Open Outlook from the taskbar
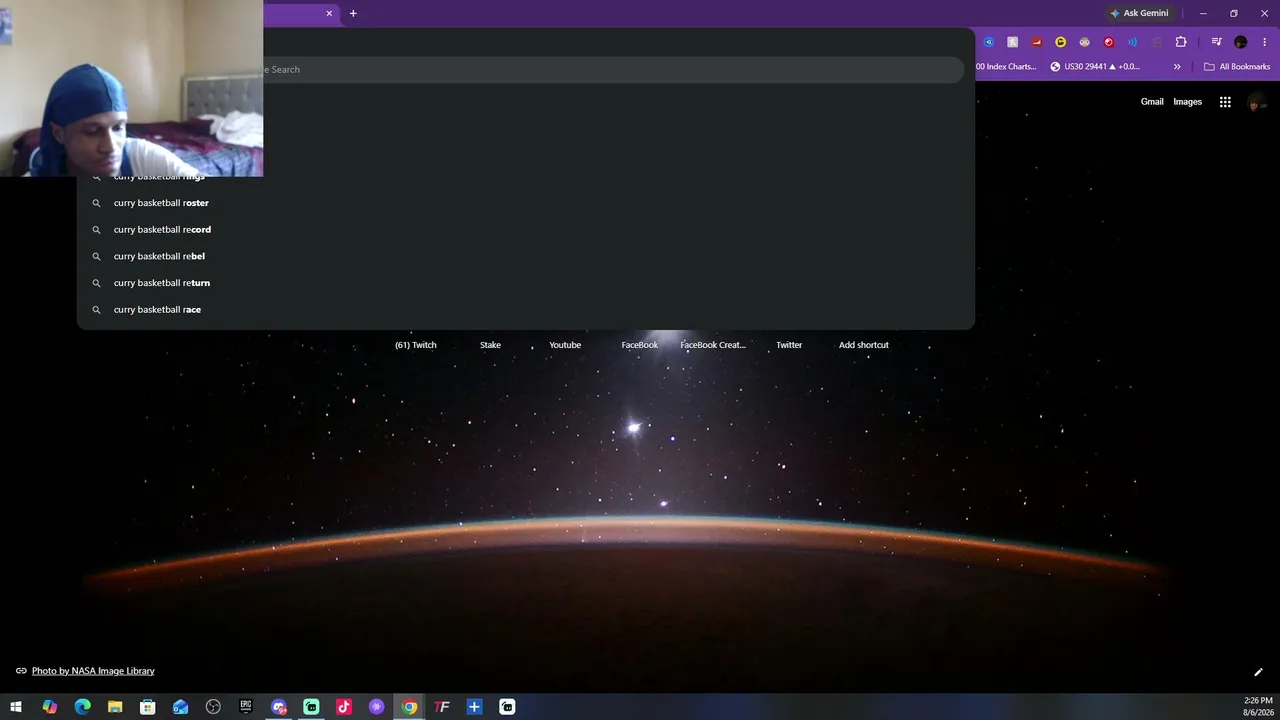 pyautogui.click(x=180, y=707)
